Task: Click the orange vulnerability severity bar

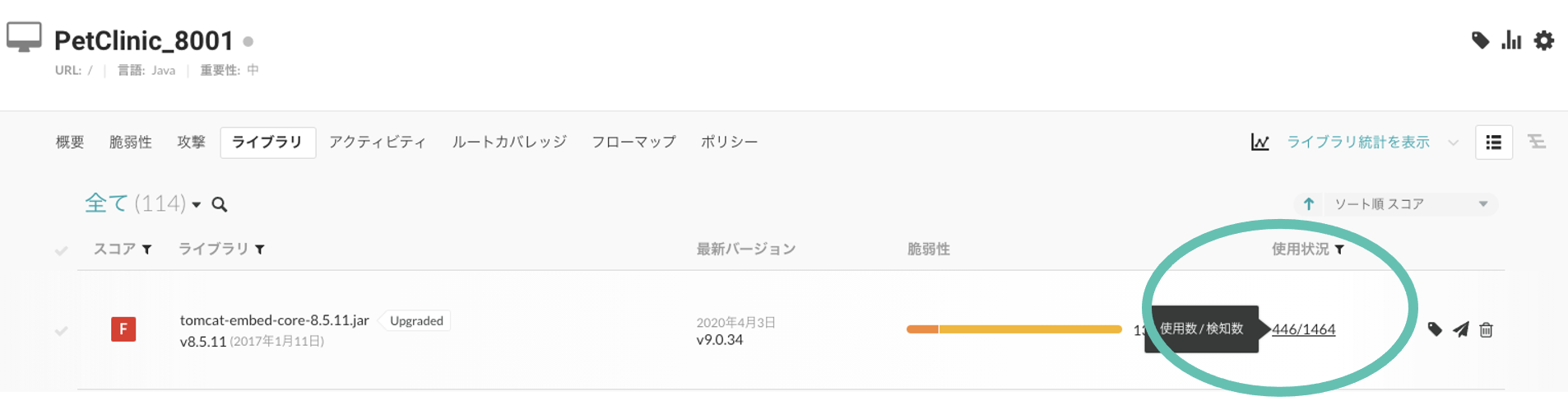Action: tap(922, 329)
